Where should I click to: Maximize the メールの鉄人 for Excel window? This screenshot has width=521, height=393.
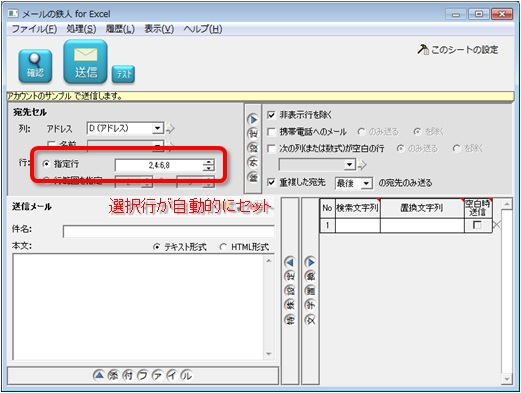(479, 14)
